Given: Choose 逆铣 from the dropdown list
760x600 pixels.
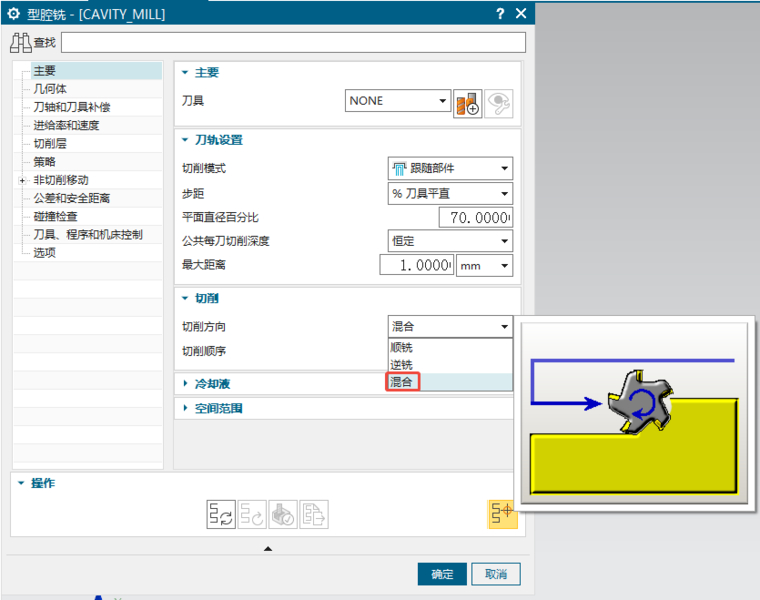Looking at the screenshot, I should (450, 365).
